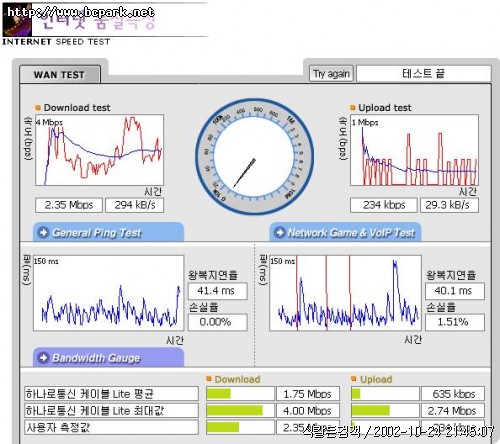The height and width of the screenshot is (444, 500).
Task: Click the INTERNET SPEED TEST title text
Action: pos(56,42)
